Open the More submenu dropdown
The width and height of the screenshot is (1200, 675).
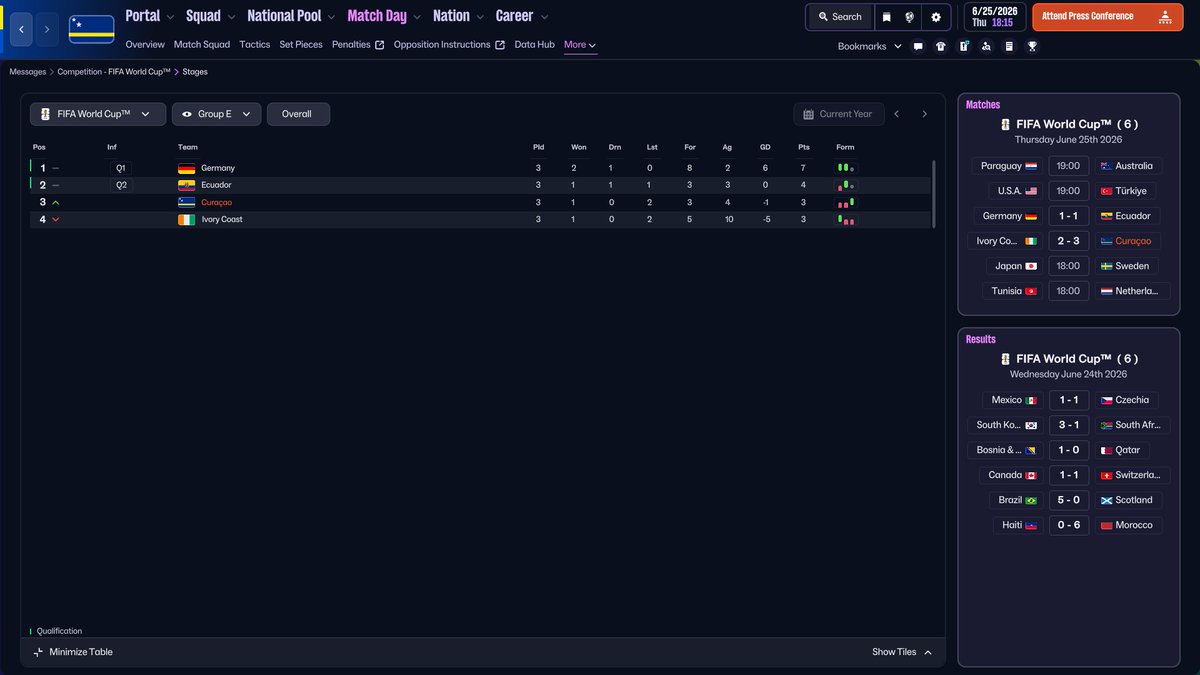pyautogui.click(x=580, y=45)
